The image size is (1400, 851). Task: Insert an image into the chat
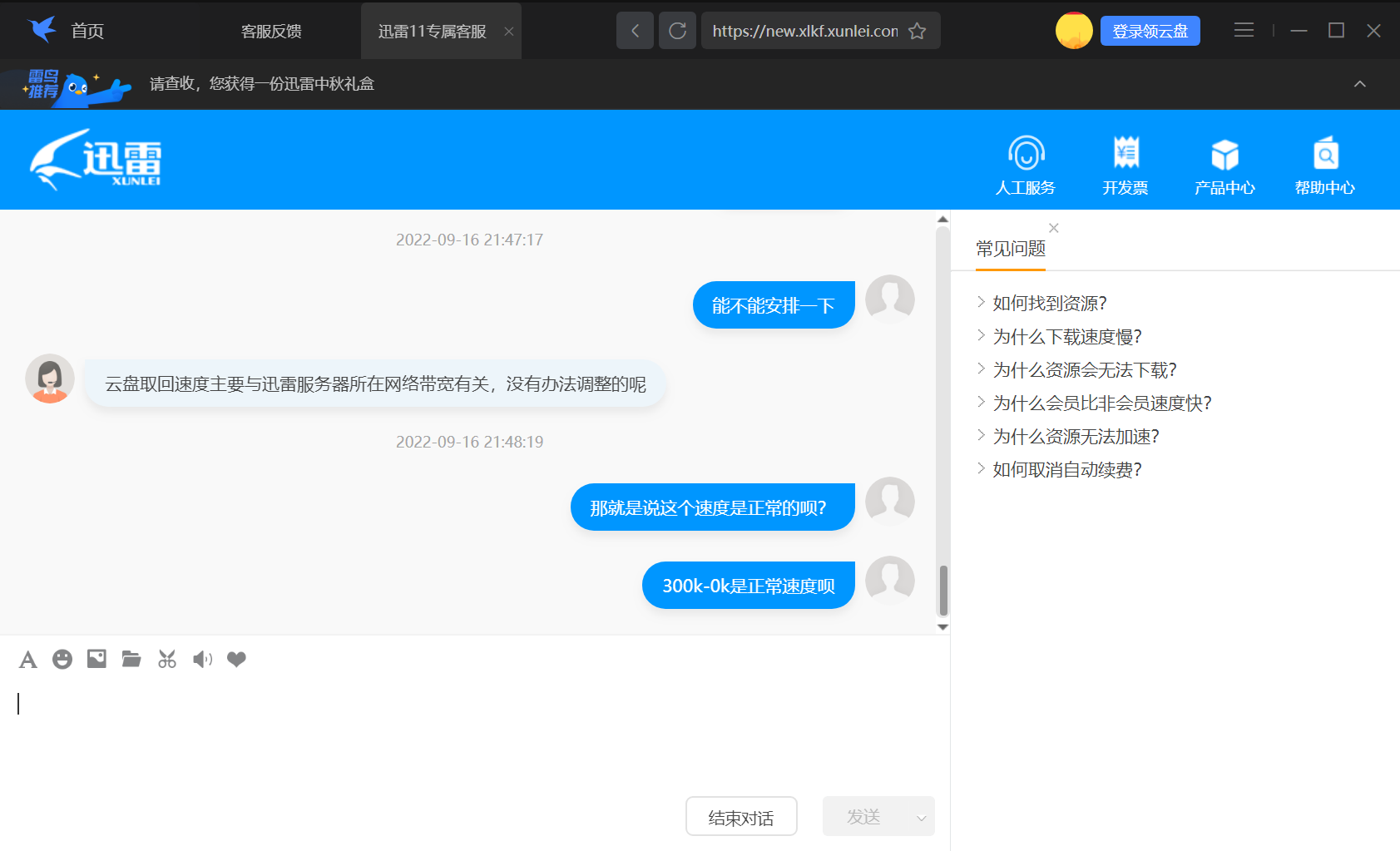click(96, 659)
